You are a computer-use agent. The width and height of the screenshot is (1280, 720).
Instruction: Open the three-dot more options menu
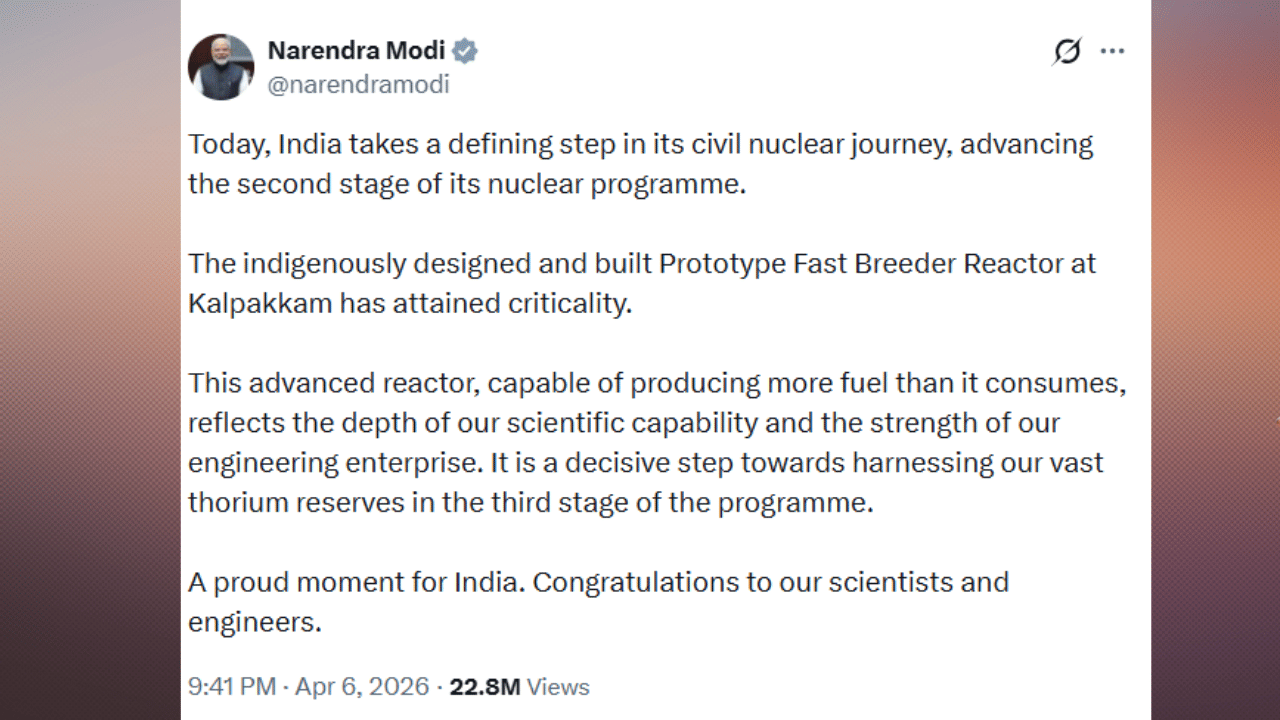pos(1112,51)
